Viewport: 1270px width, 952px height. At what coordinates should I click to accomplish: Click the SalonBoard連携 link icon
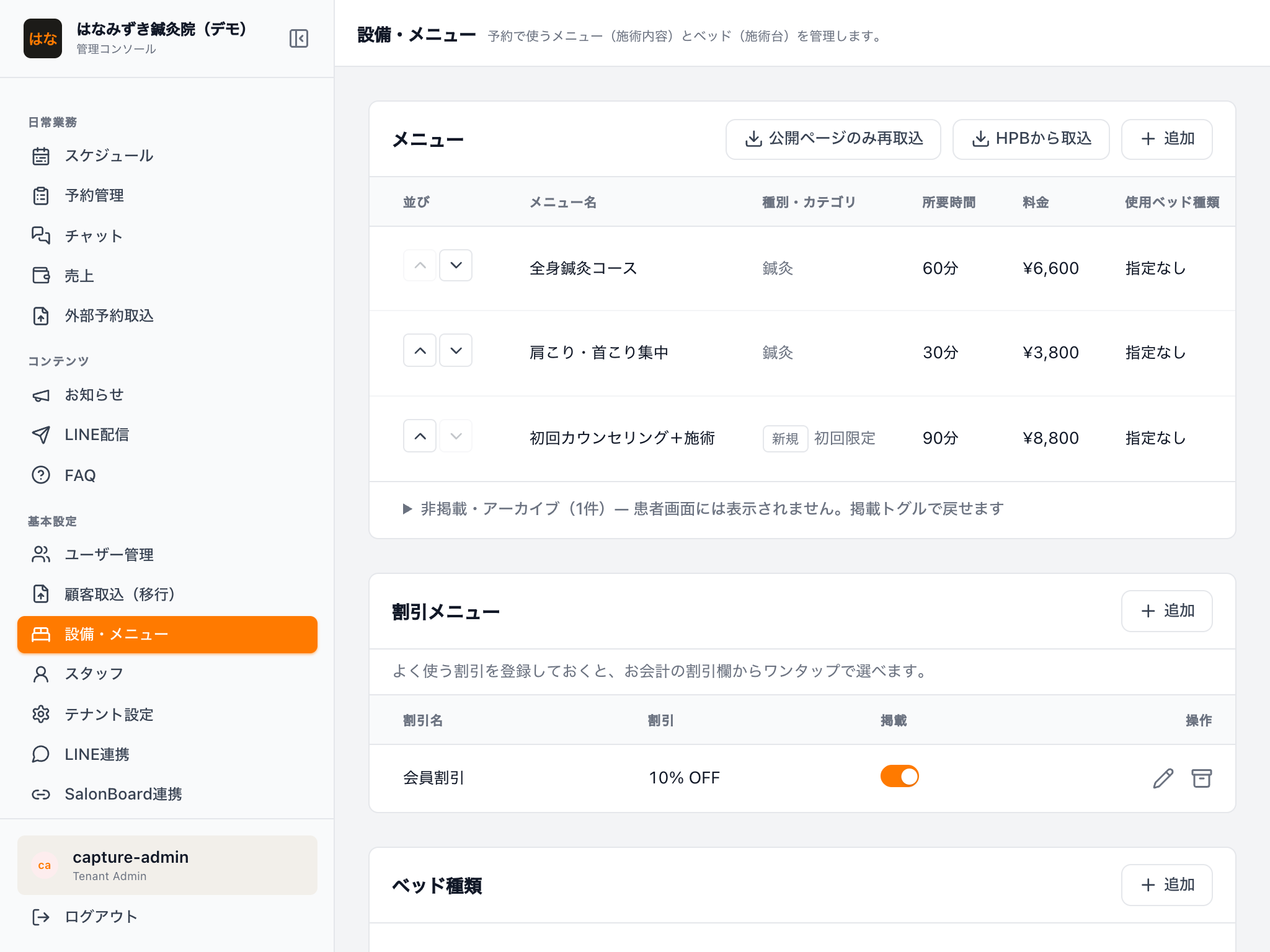click(x=41, y=794)
